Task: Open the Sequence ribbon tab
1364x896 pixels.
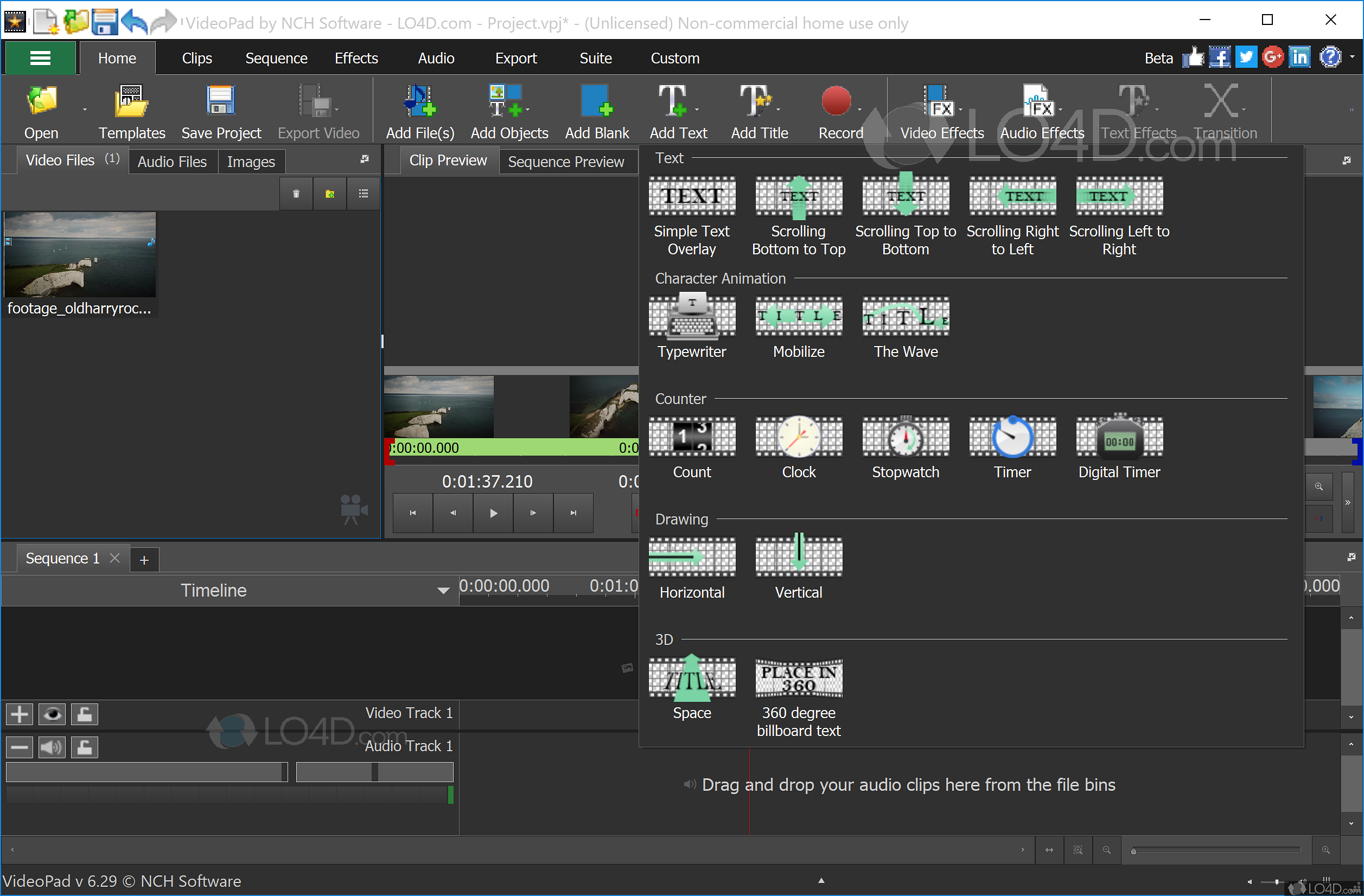Action: coord(276,59)
